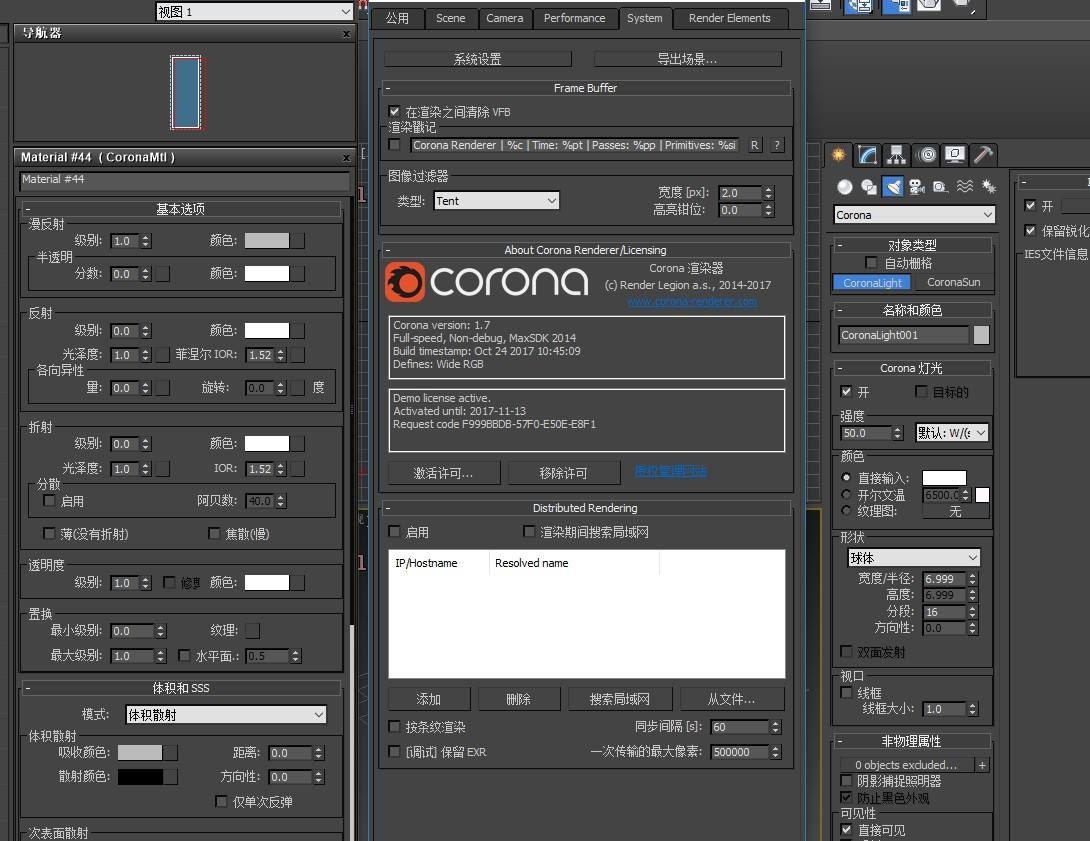This screenshot has width=1090, height=841.
Task: Select the Space Warps waves icon
Action: point(964,188)
